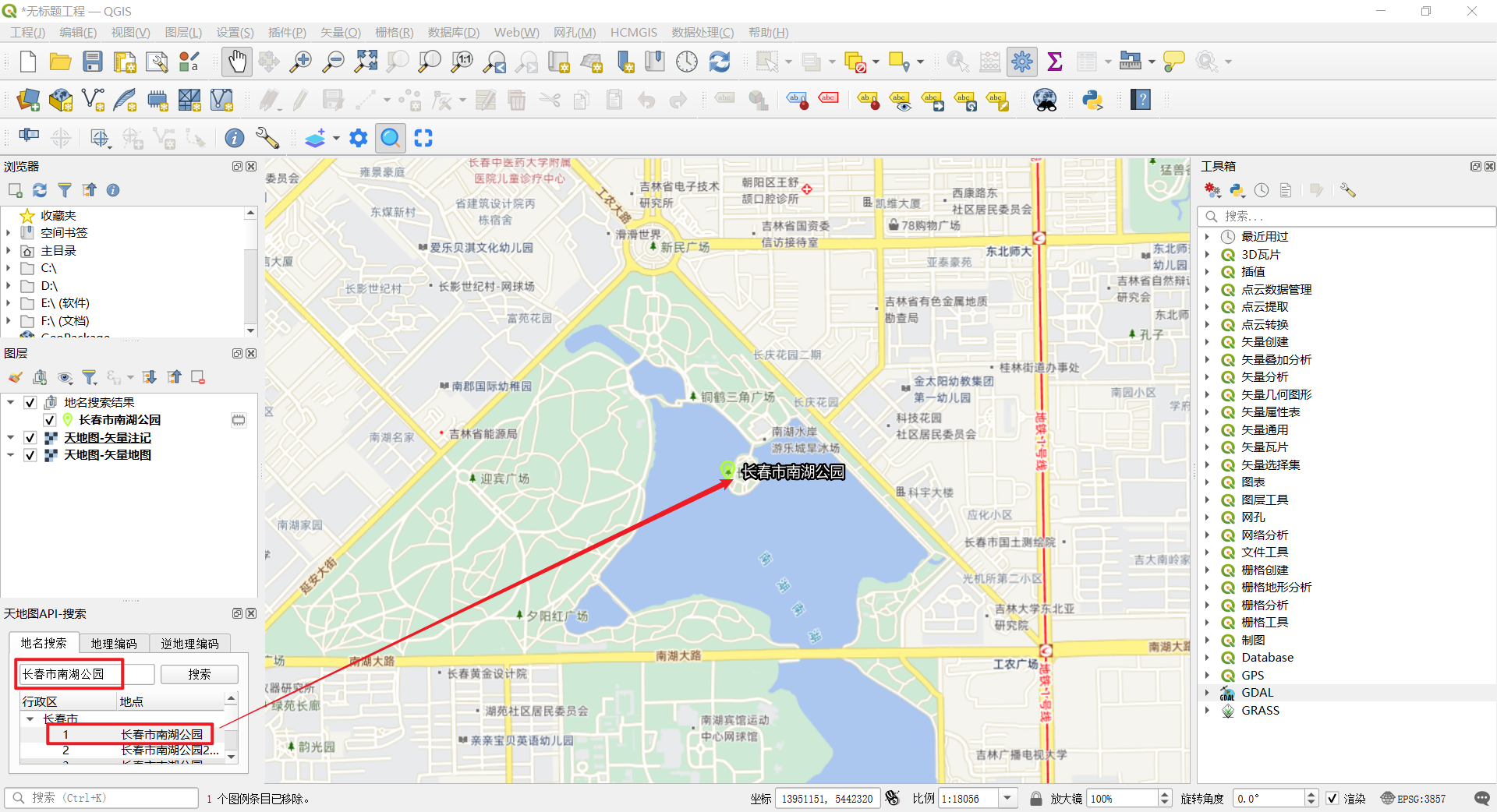The image size is (1497, 812).
Task: Open Layer Styling panel brush icon
Action: click(x=15, y=378)
